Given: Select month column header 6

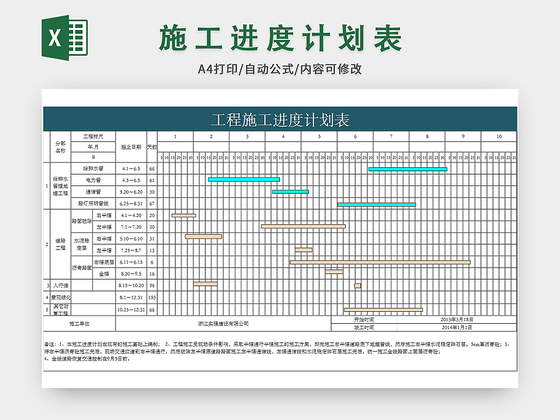Looking at the screenshot, I should tap(355, 136).
